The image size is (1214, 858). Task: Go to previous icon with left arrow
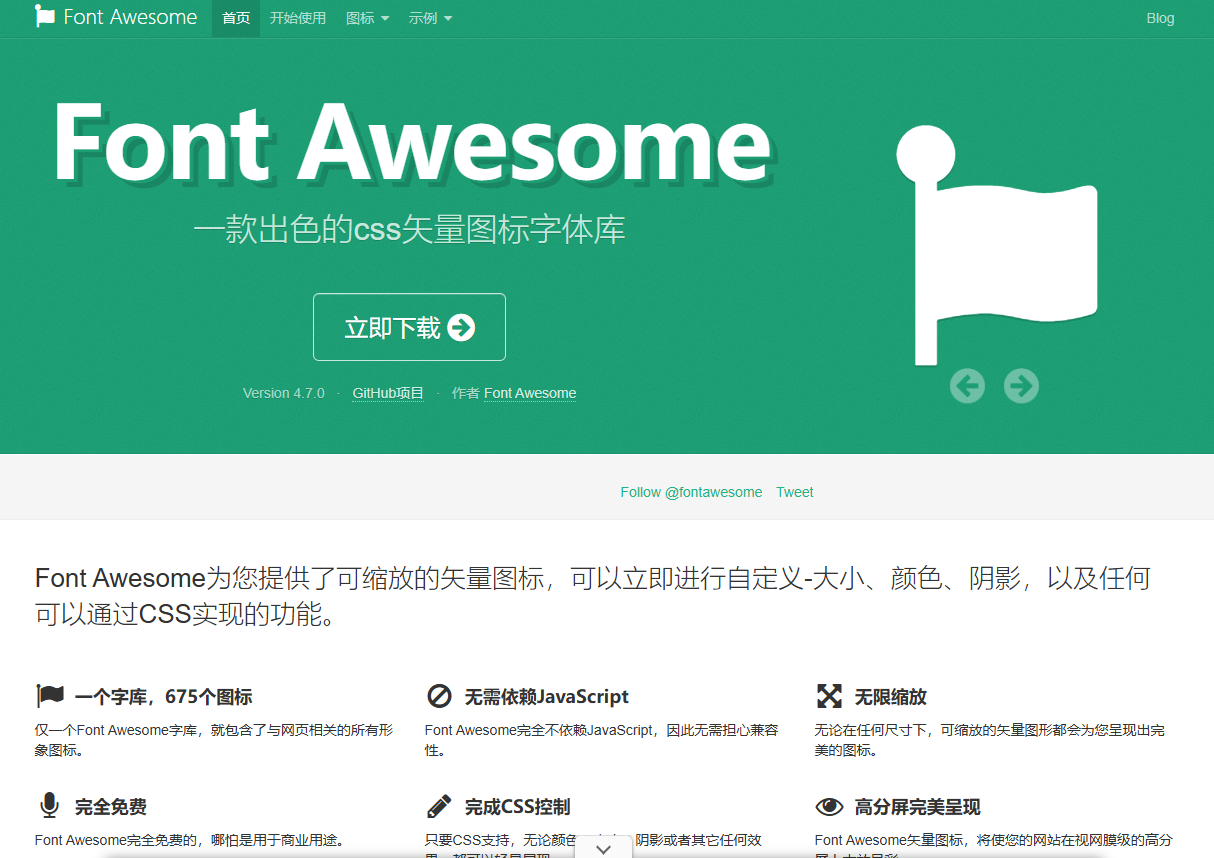967,385
